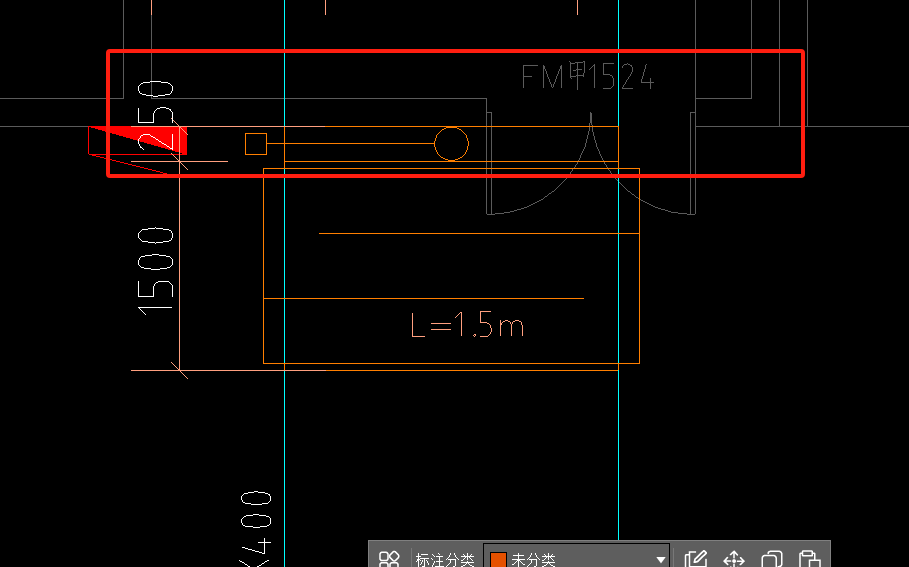Image resolution: width=909 pixels, height=567 pixels.
Task: Click the orange color swatch beside 未分类
Action: pos(498,559)
